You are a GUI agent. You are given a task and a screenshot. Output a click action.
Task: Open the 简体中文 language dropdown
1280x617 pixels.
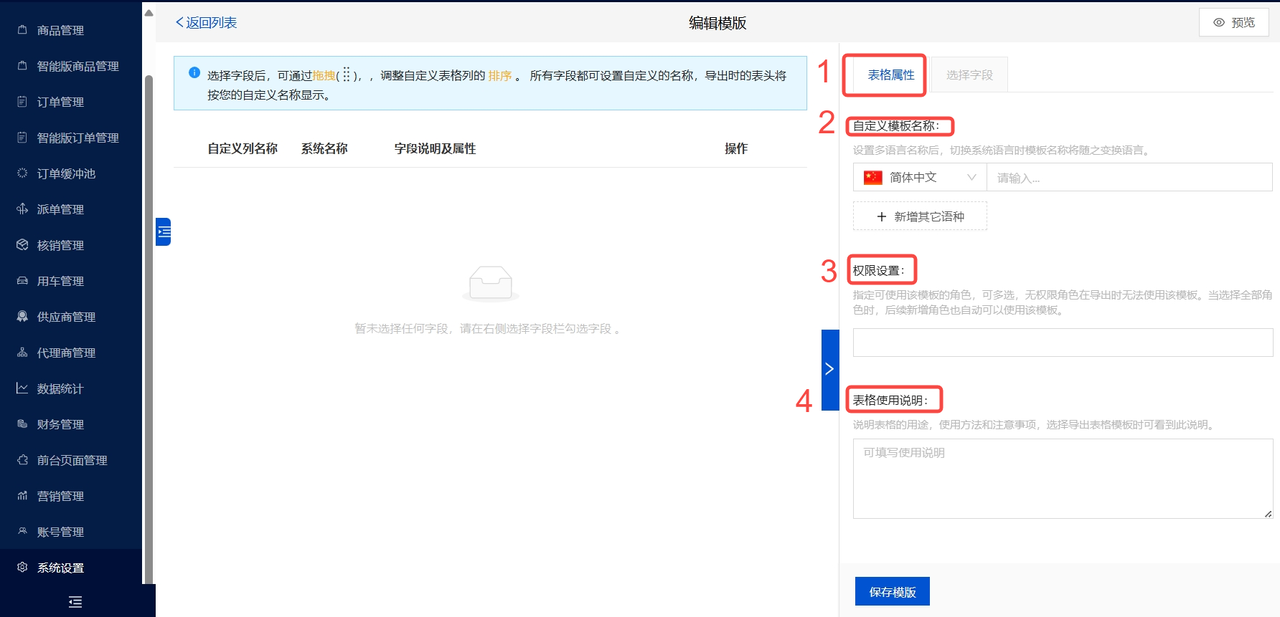919,177
